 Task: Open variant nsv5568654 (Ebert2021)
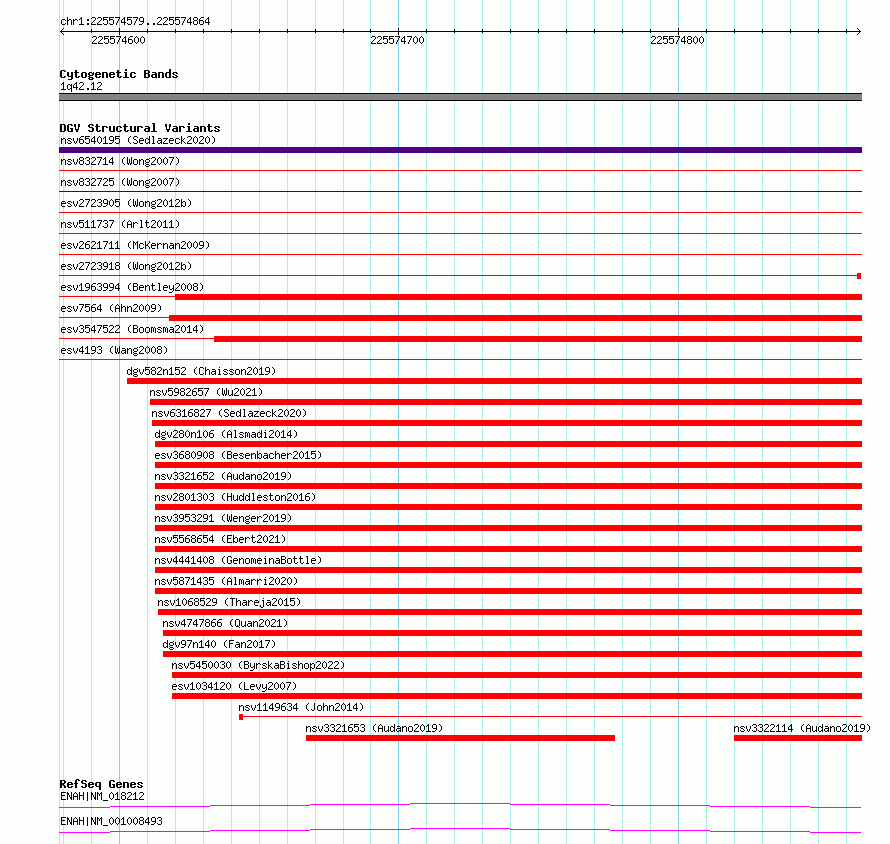tap(220, 539)
